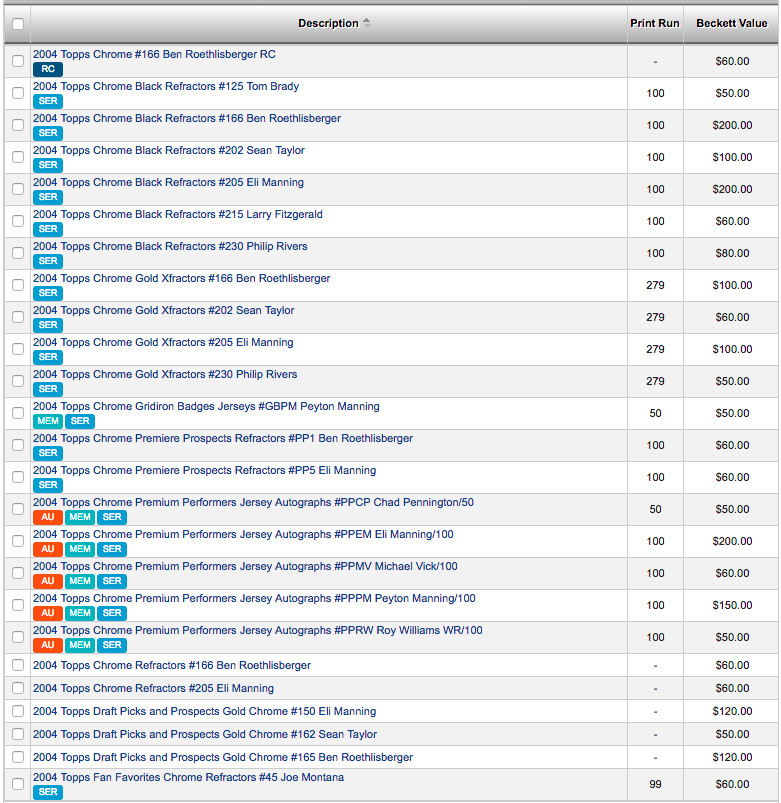Click SER badge under Gridiron Badges Peyton Manning
The image size is (781, 803).
tap(80, 421)
